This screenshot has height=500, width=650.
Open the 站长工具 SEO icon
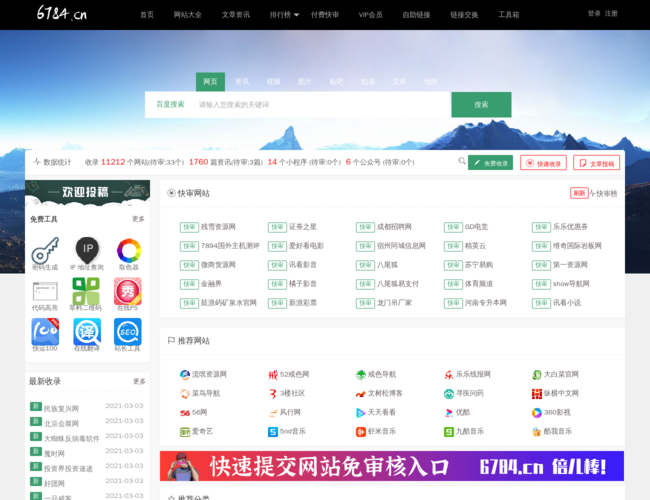coord(128,331)
